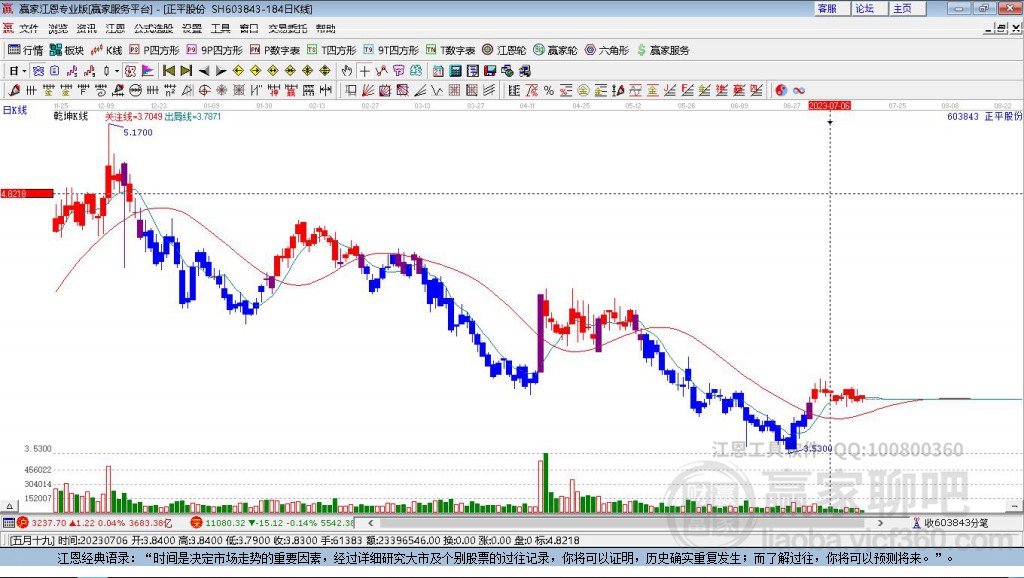The width and height of the screenshot is (1024, 578).
Task: Open the 行情 market quotes view
Action: tap(26, 49)
